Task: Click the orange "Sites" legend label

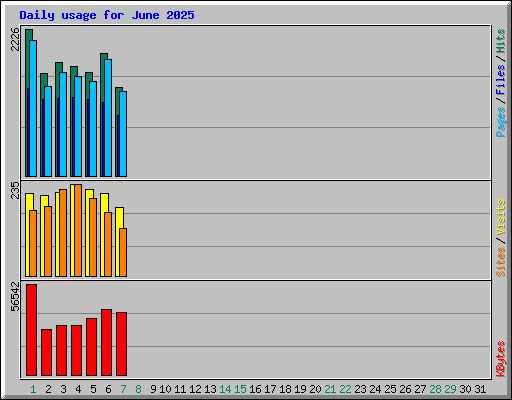Action: coord(501,262)
